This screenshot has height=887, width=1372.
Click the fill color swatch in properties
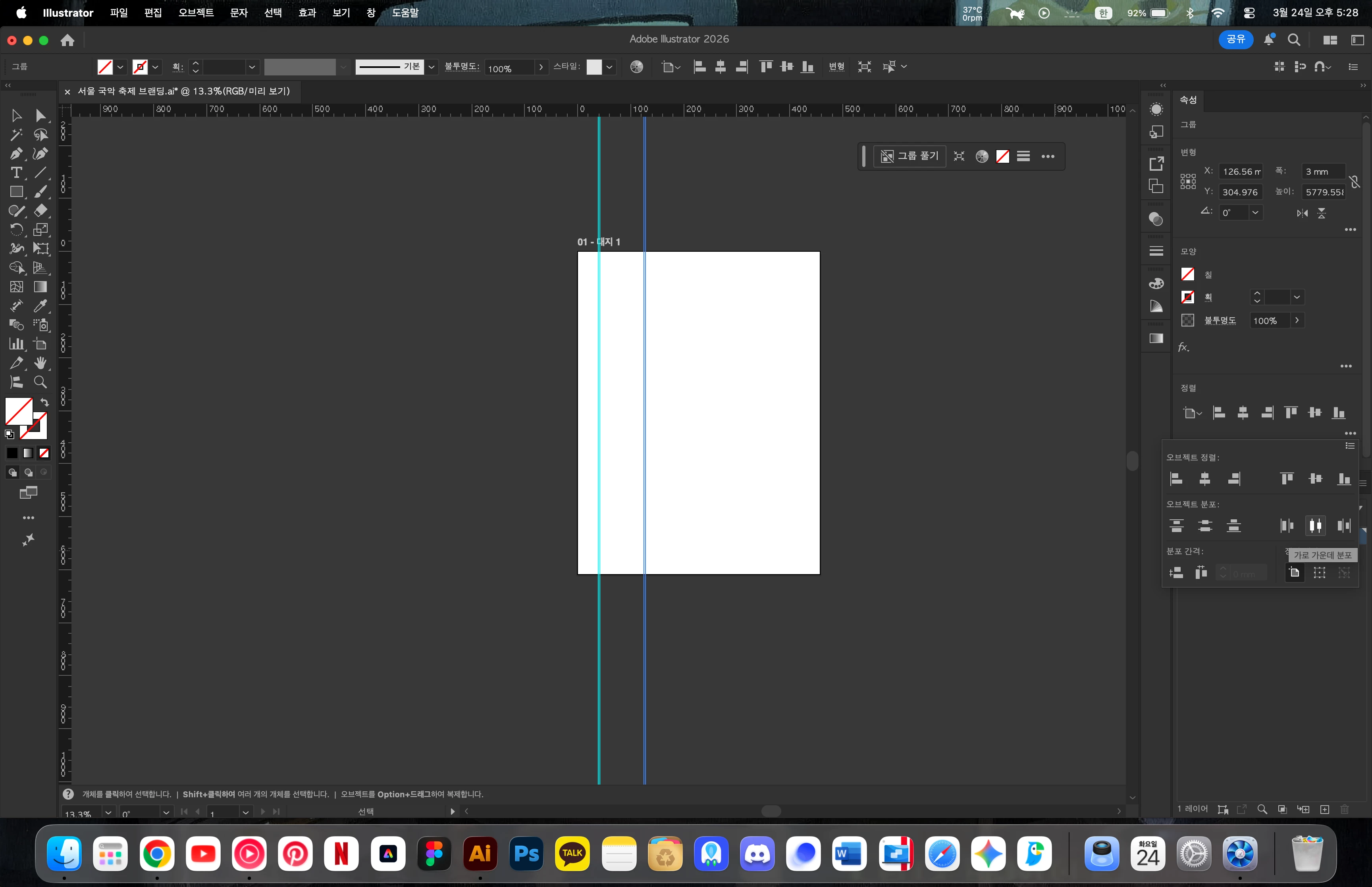(x=1188, y=275)
